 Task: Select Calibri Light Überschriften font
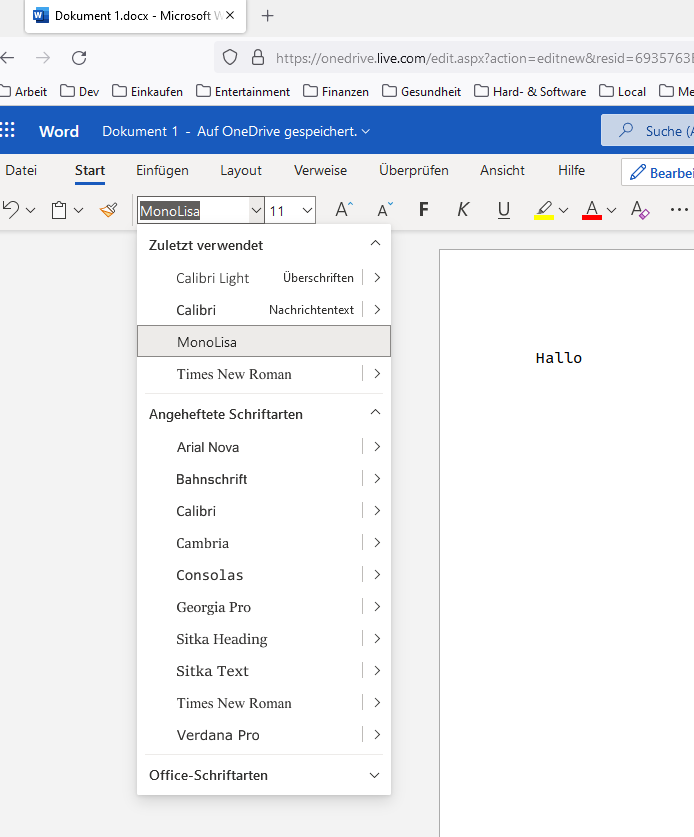250,278
